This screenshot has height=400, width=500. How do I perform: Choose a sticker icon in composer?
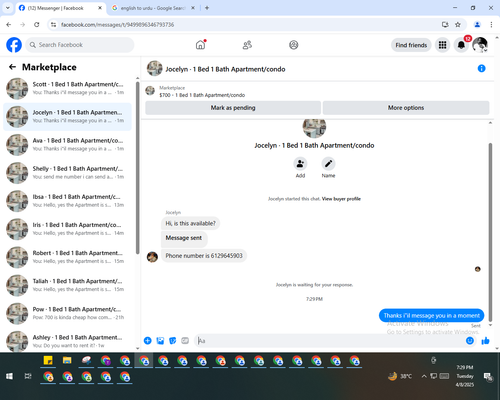[x=173, y=341]
